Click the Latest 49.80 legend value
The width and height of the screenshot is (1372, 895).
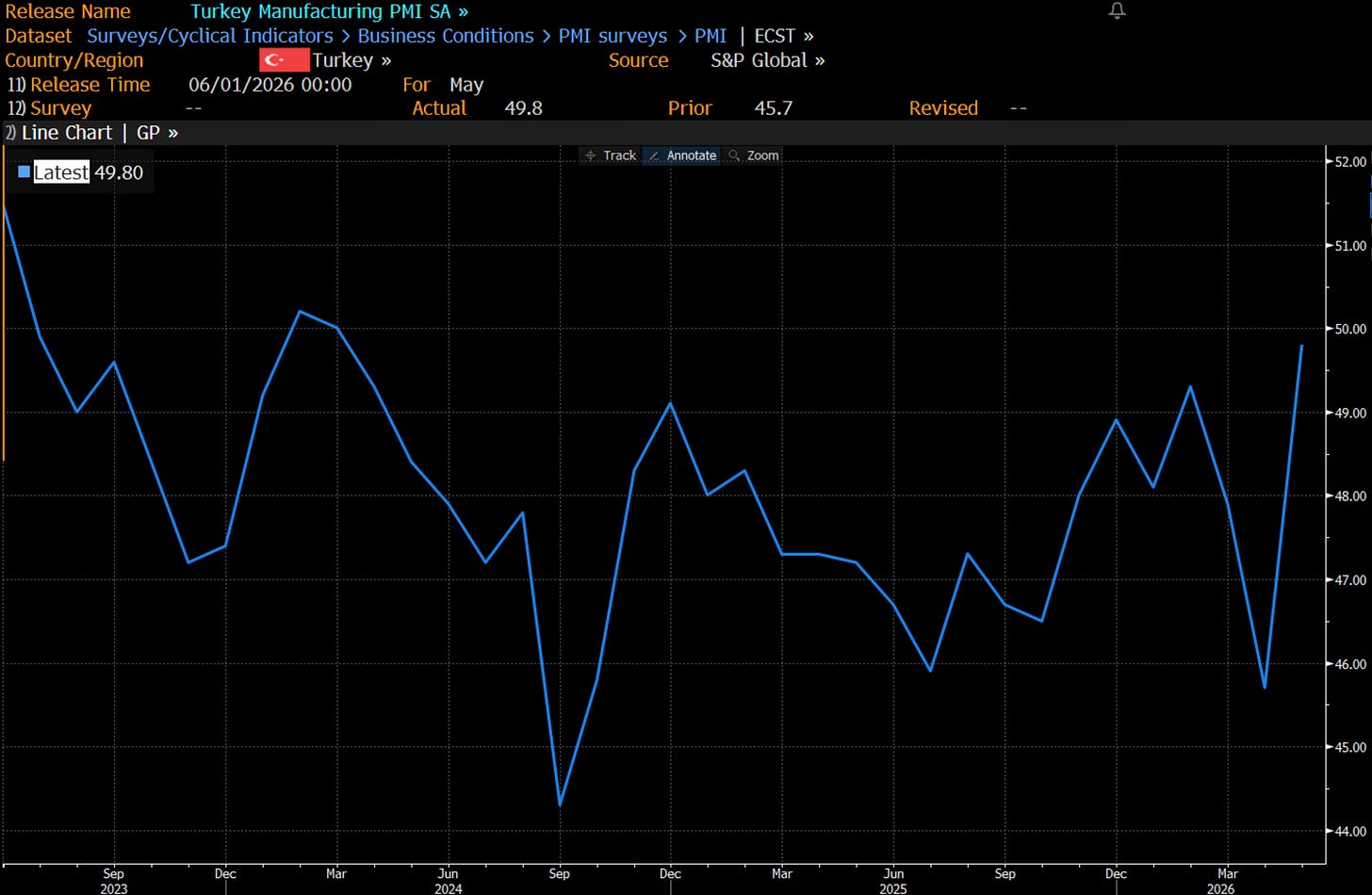point(119,172)
